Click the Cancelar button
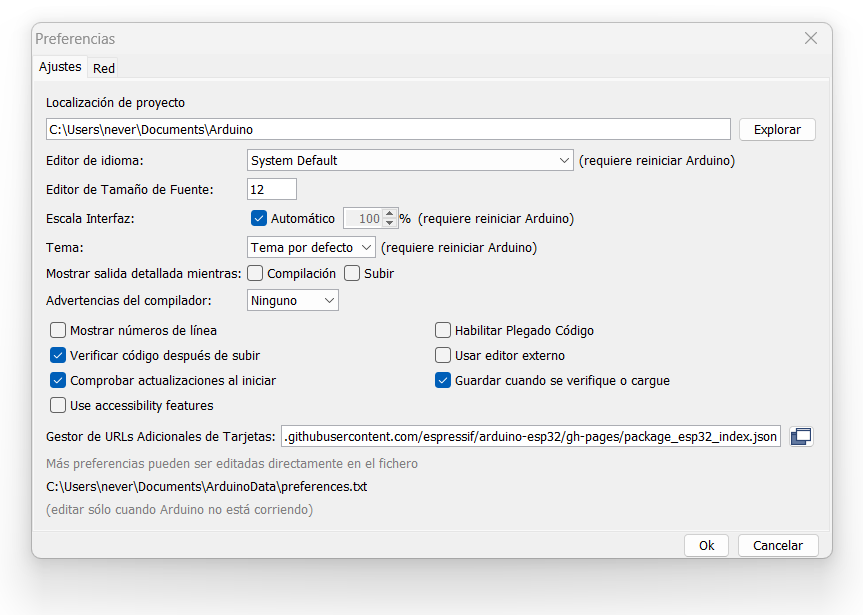 pyautogui.click(x=778, y=546)
